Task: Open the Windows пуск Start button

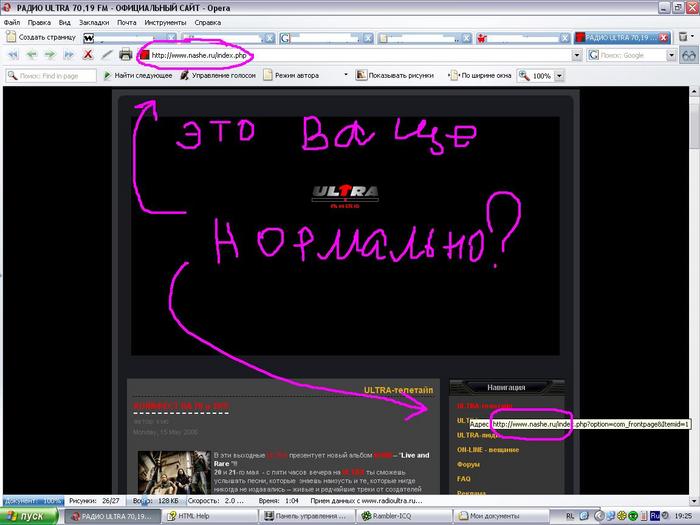Action: [29, 516]
